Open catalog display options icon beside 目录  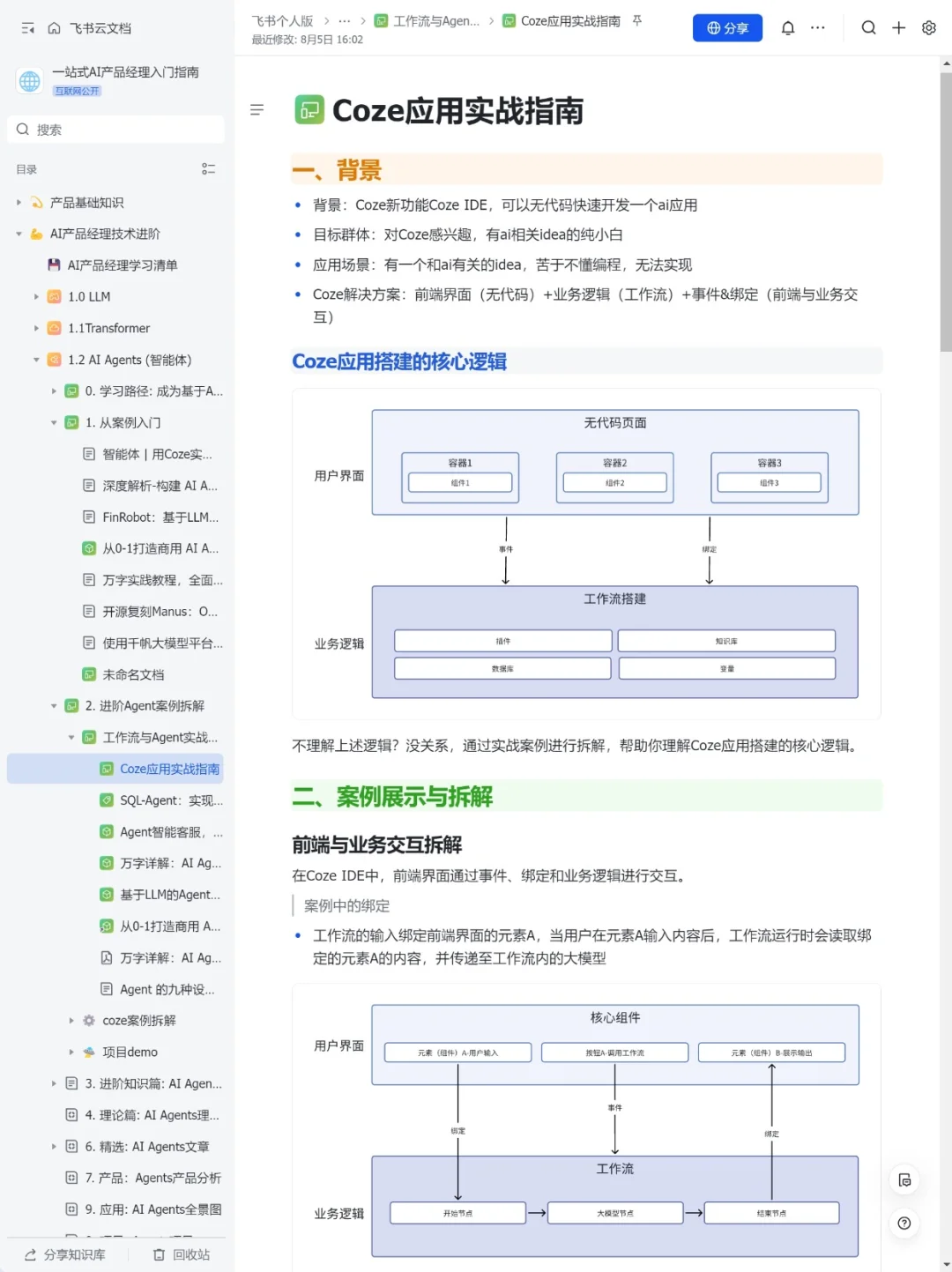point(209,169)
